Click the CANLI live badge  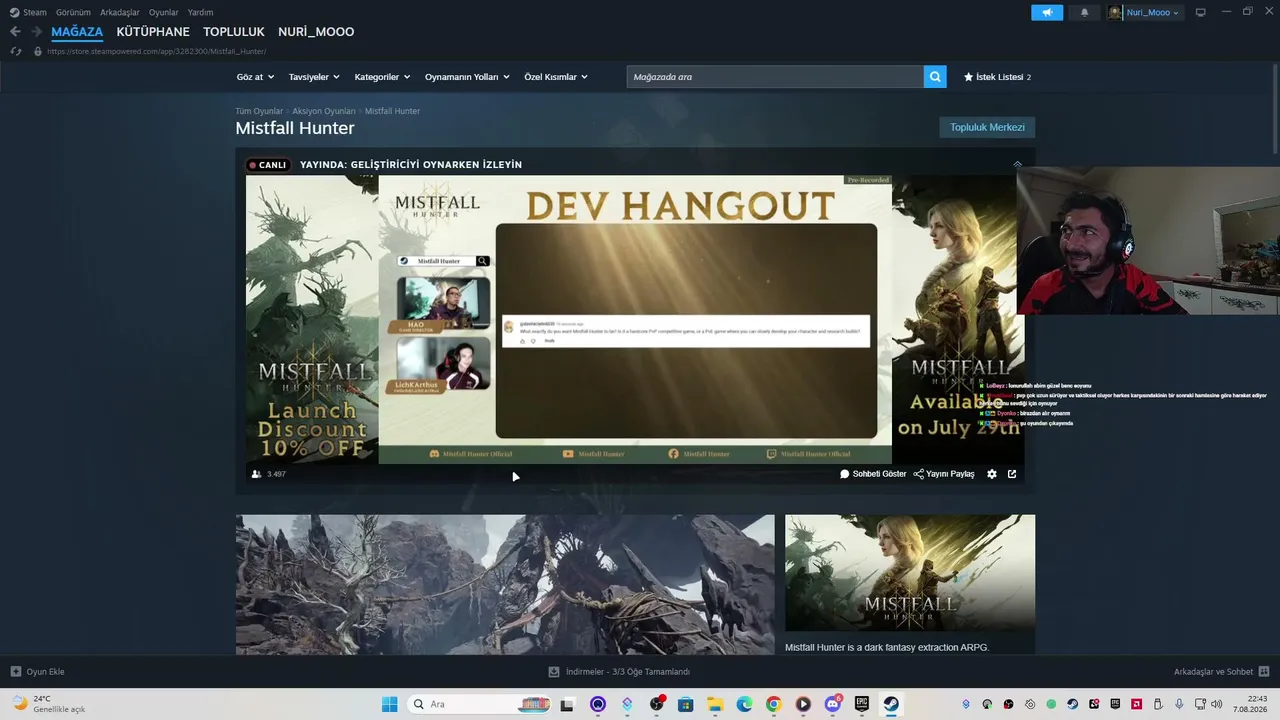[268, 165]
